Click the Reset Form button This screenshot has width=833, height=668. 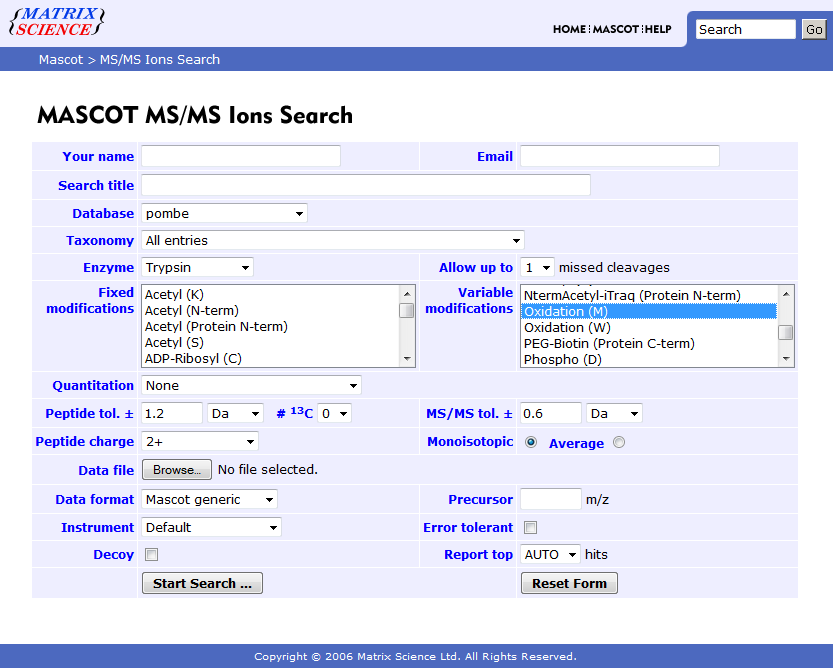click(569, 583)
